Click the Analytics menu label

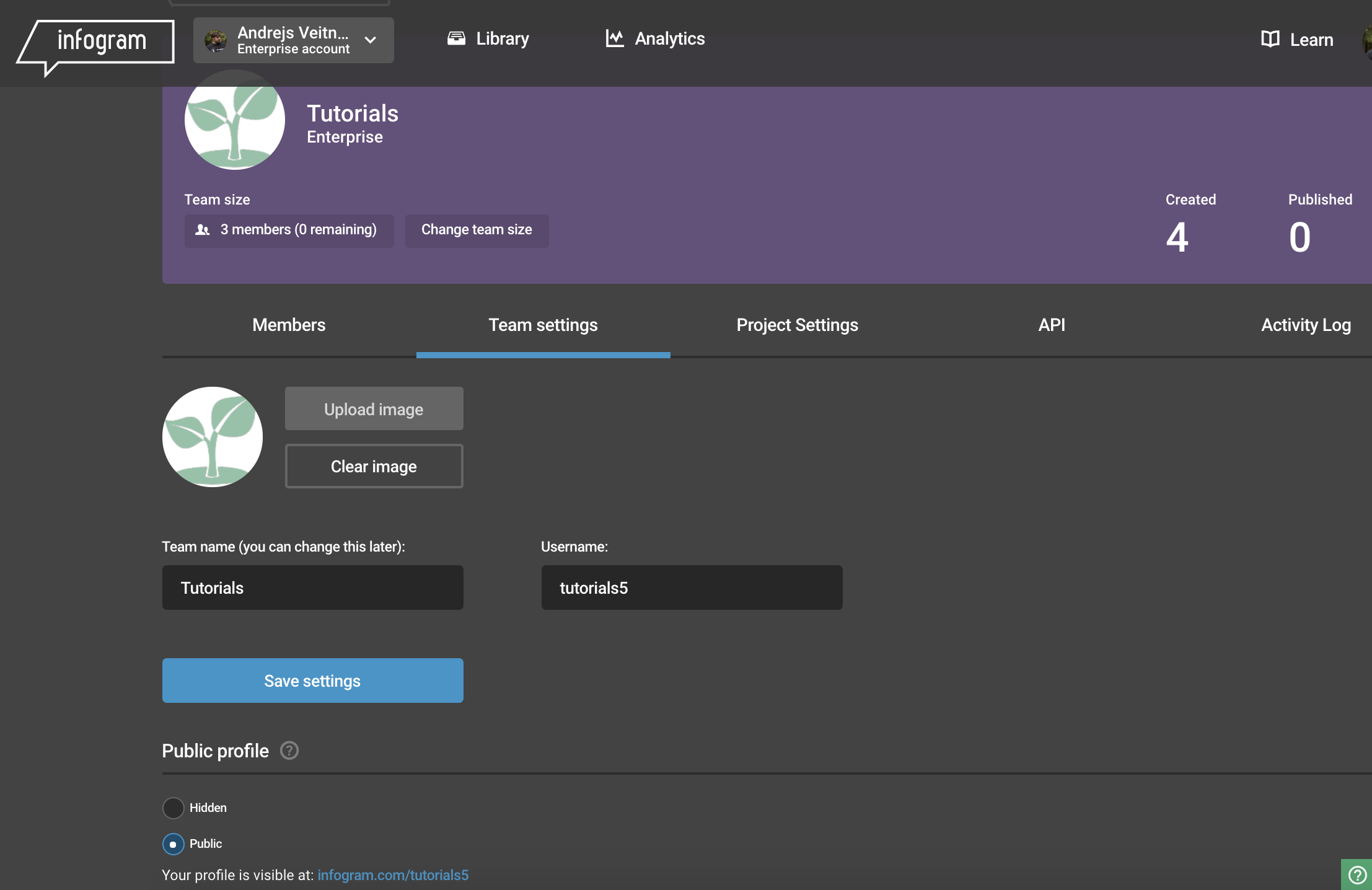pyautogui.click(x=670, y=38)
